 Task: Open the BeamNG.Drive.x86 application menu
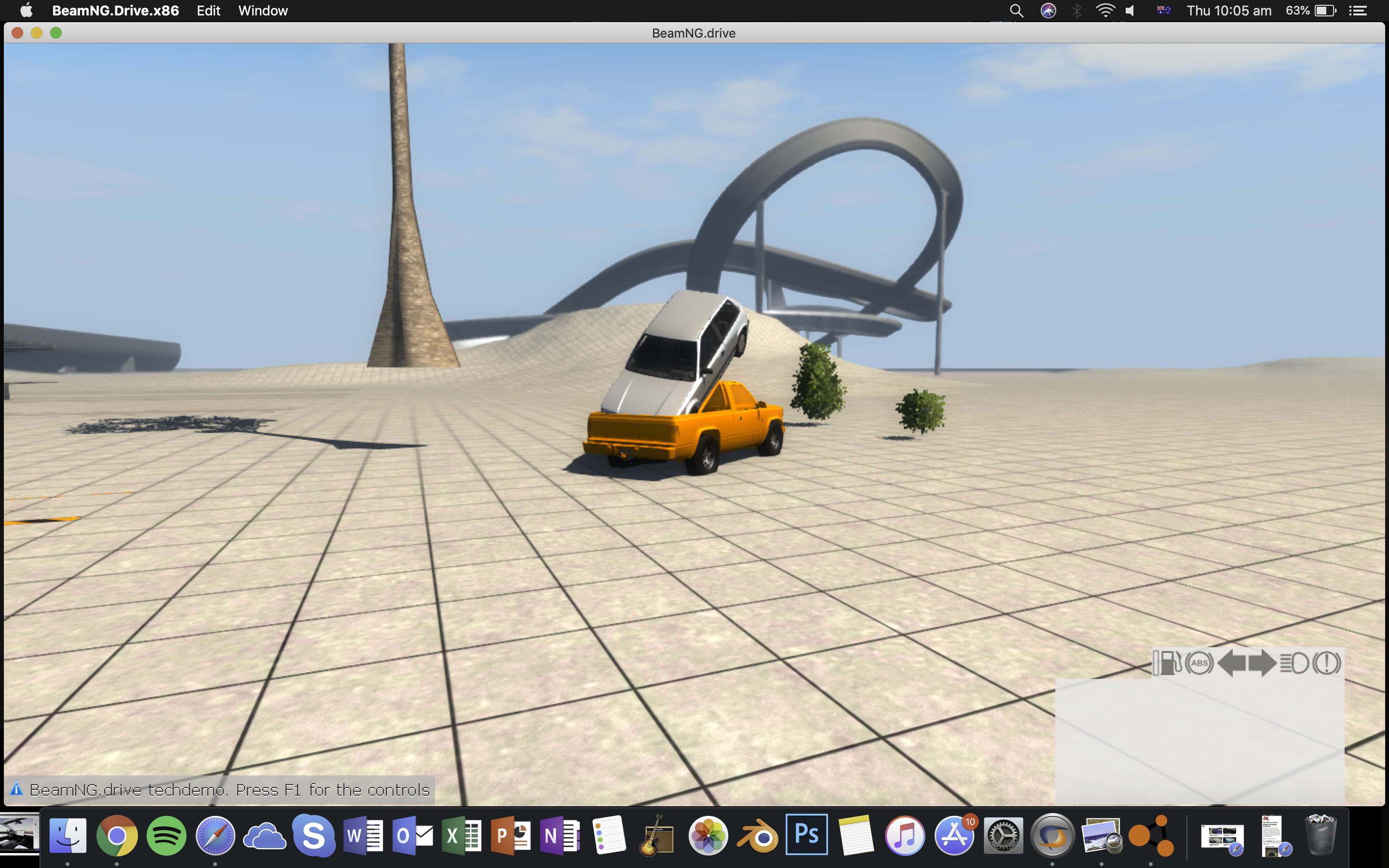pyautogui.click(x=115, y=10)
